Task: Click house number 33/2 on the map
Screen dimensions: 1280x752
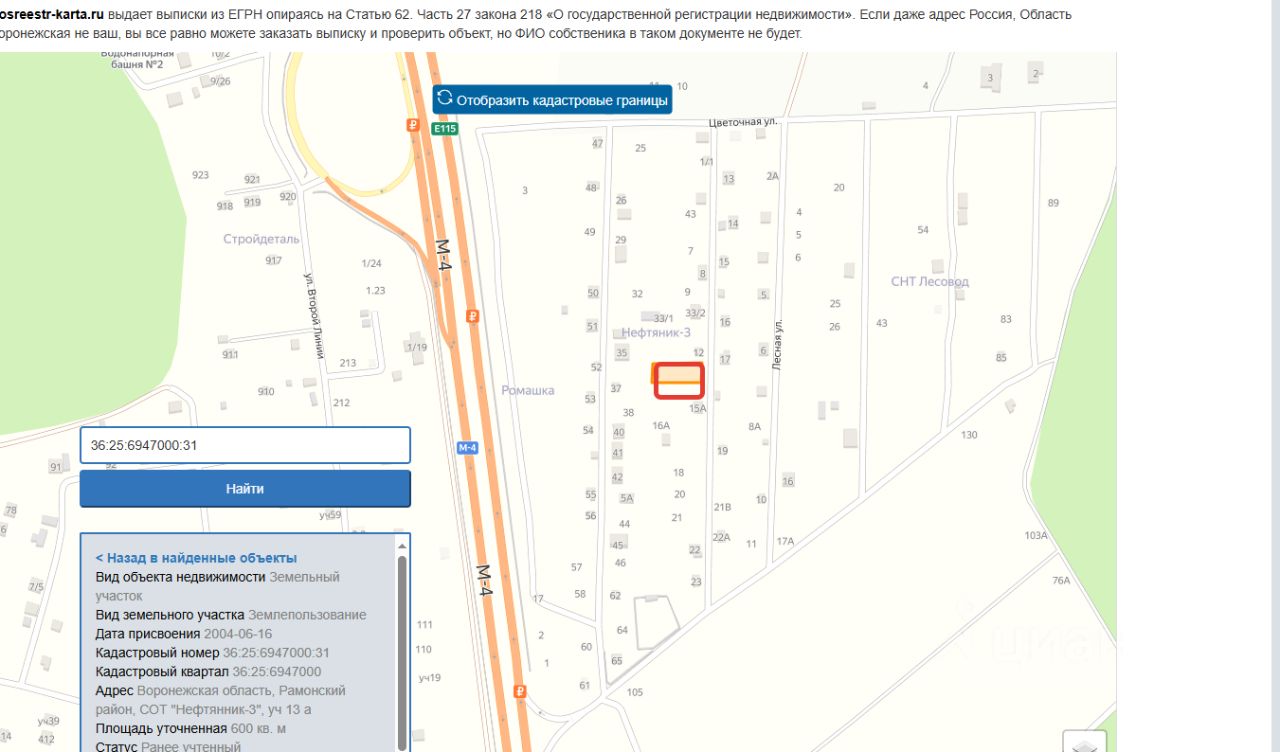Action: [695, 313]
